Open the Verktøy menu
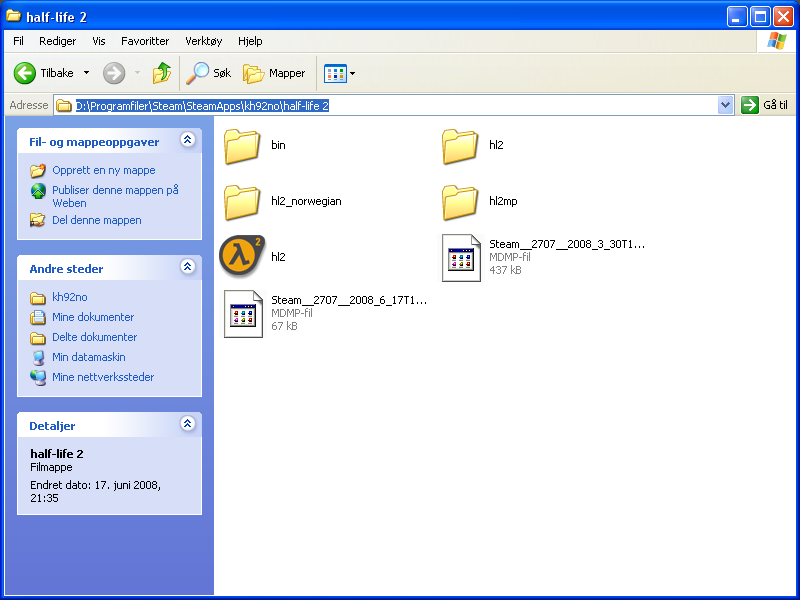The width and height of the screenshot is (800, 600). (205, 41)
